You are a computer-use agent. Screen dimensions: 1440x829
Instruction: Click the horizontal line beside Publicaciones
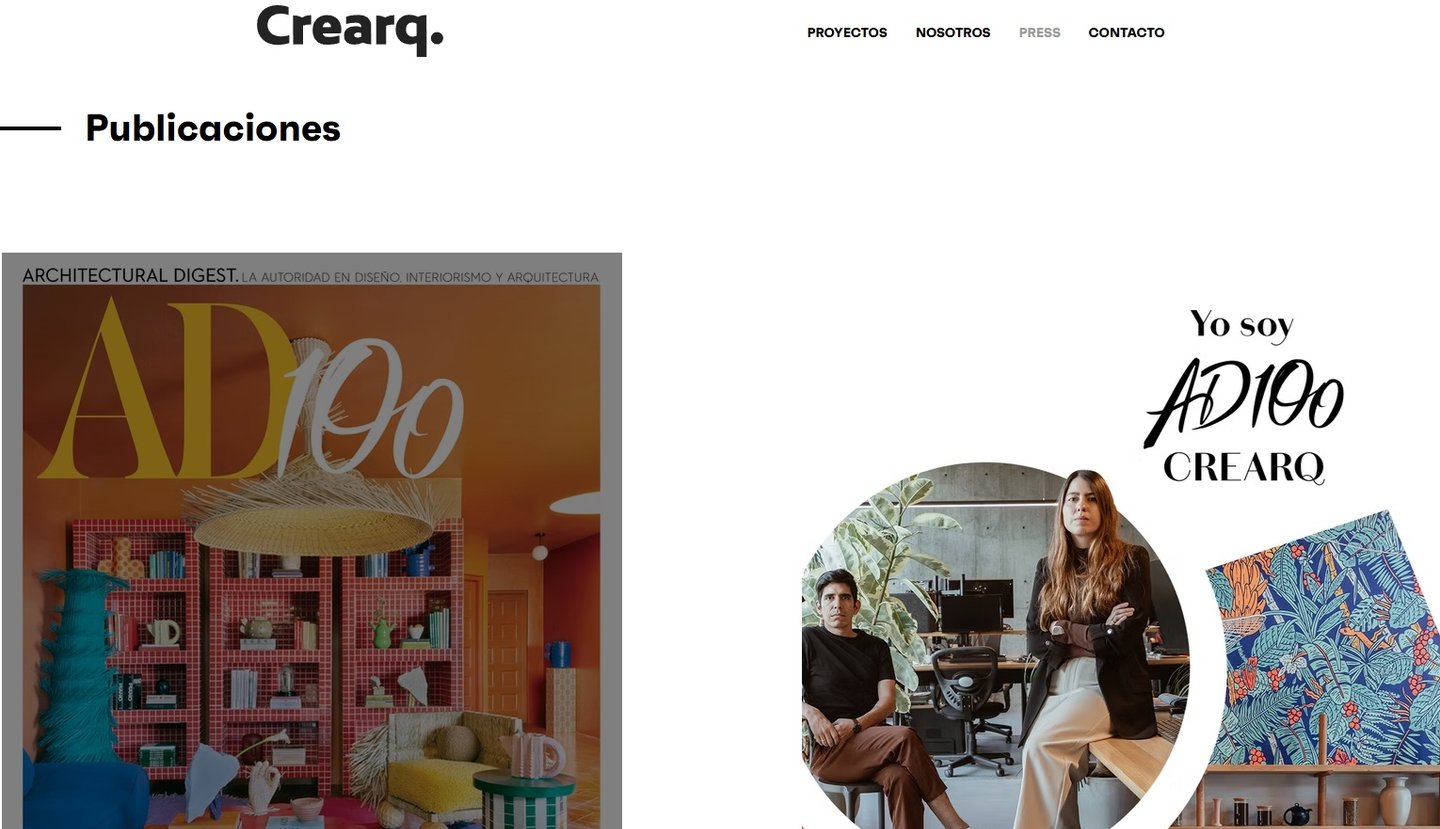[x=30, y=128]
